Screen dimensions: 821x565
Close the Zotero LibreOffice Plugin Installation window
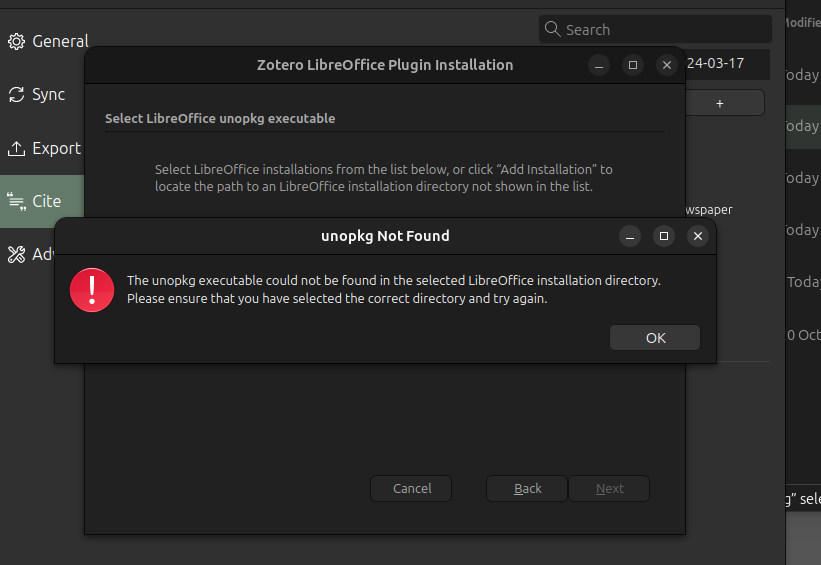[x=667, y=65]
